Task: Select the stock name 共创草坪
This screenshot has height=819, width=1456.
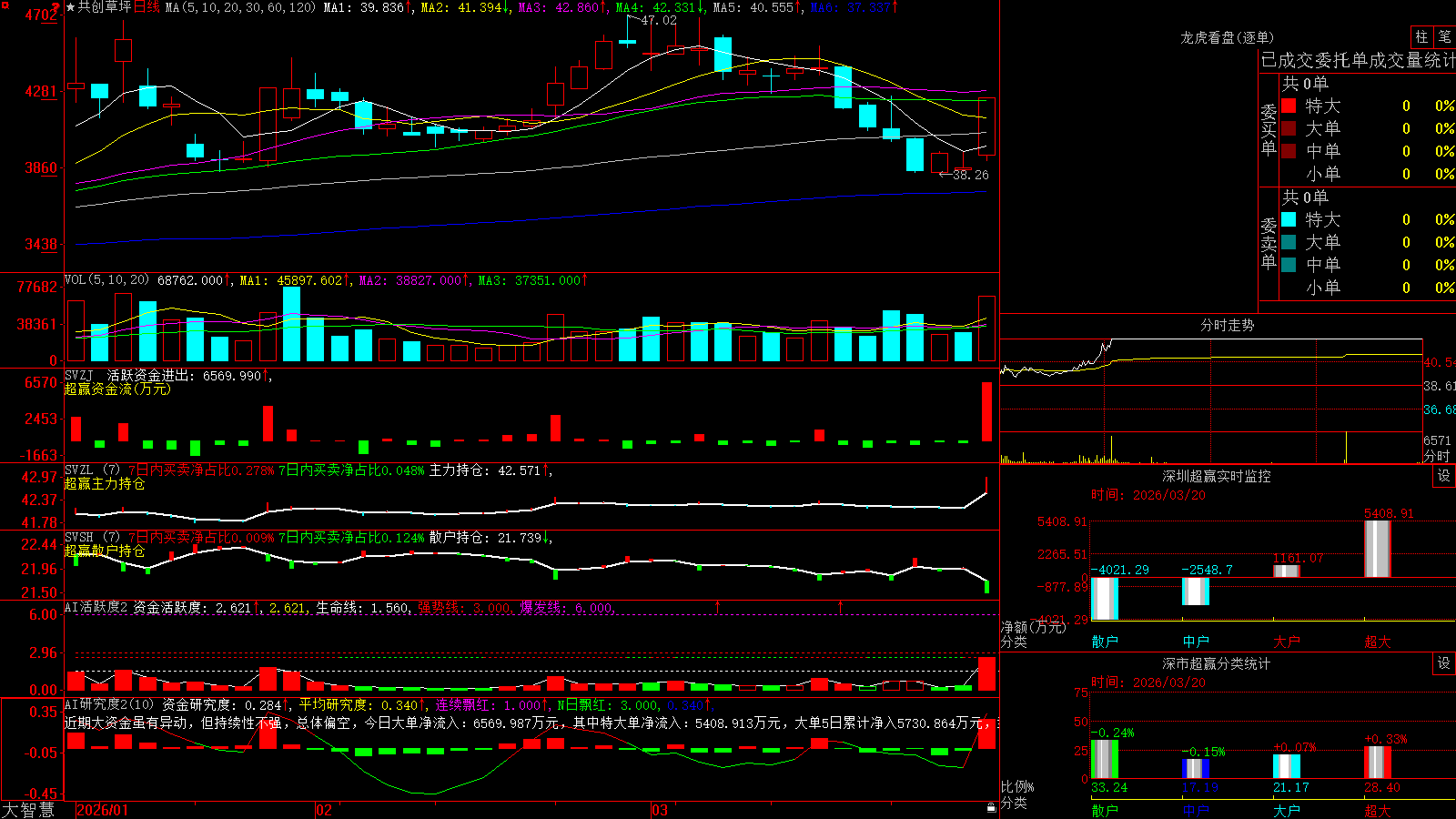Action: point(105,7)
